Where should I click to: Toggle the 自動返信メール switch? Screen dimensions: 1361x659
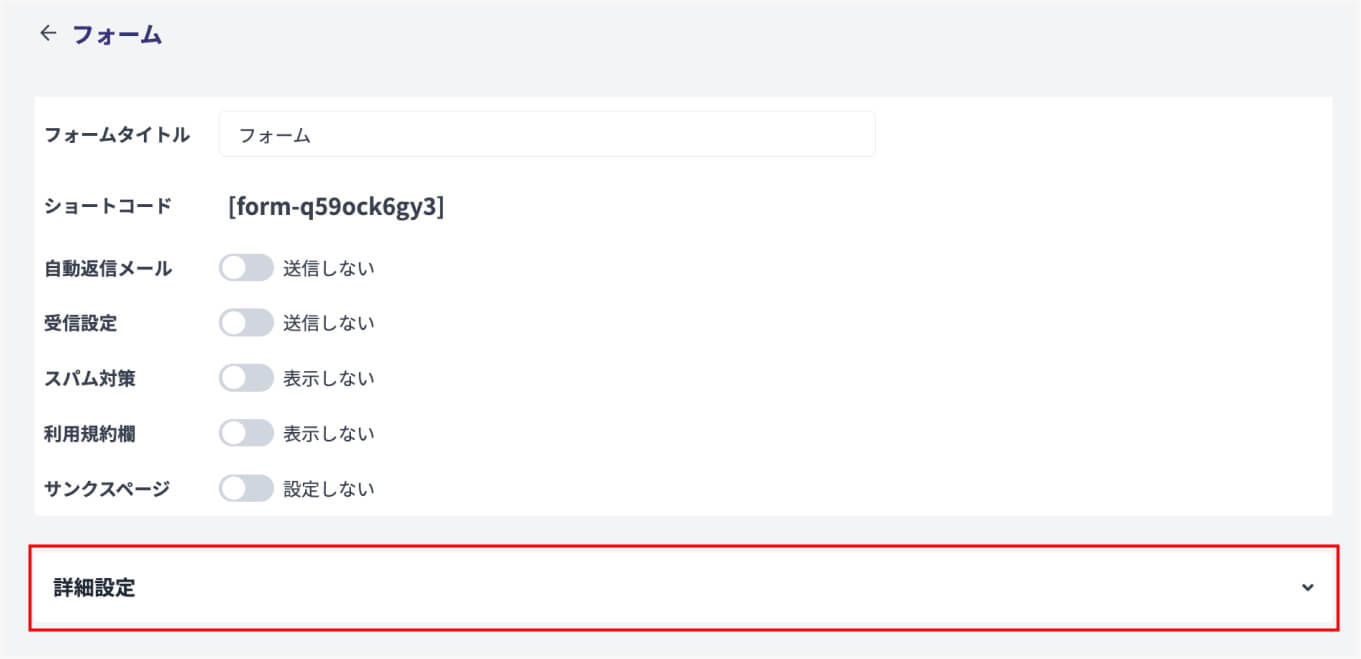point(246,268)
